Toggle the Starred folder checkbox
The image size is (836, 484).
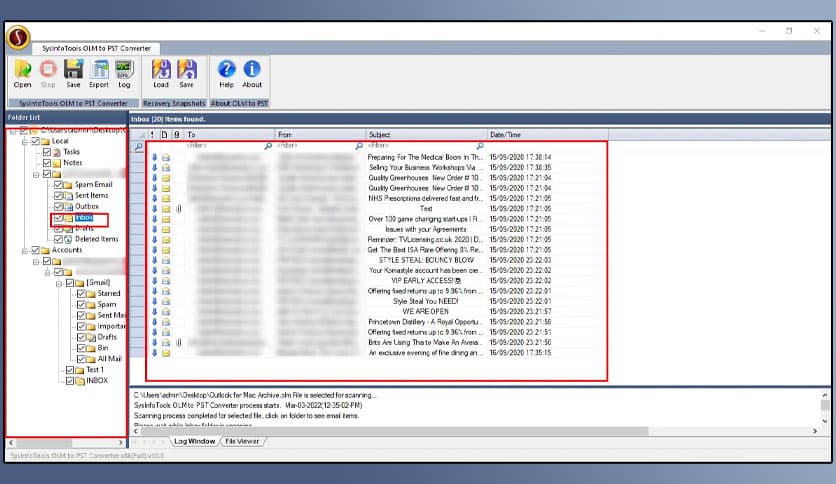pos(81,294)
